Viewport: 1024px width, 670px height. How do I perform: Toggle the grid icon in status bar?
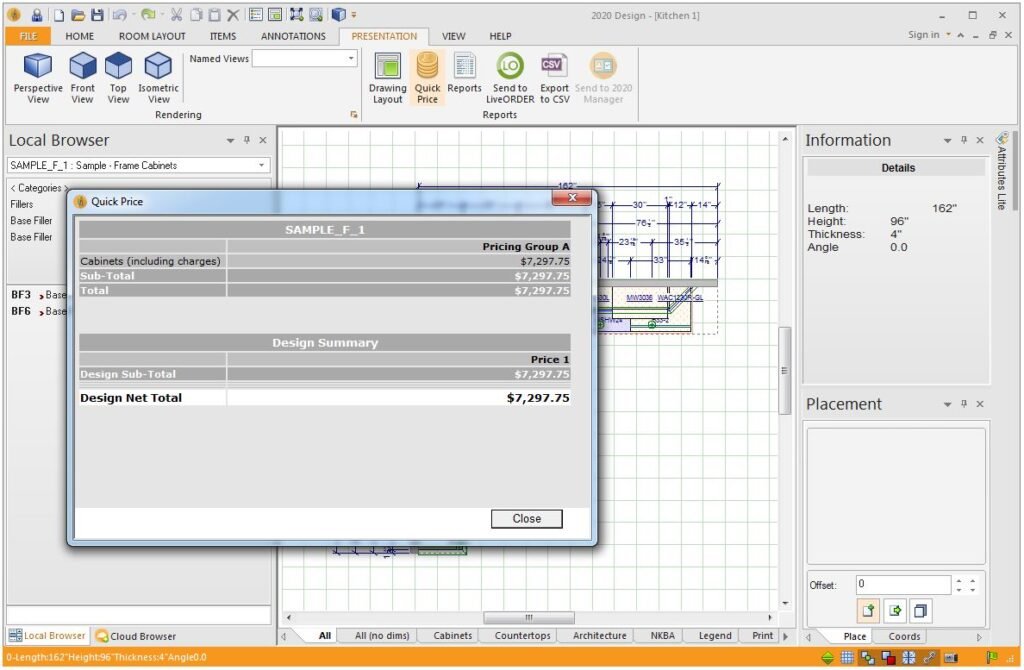847,658
